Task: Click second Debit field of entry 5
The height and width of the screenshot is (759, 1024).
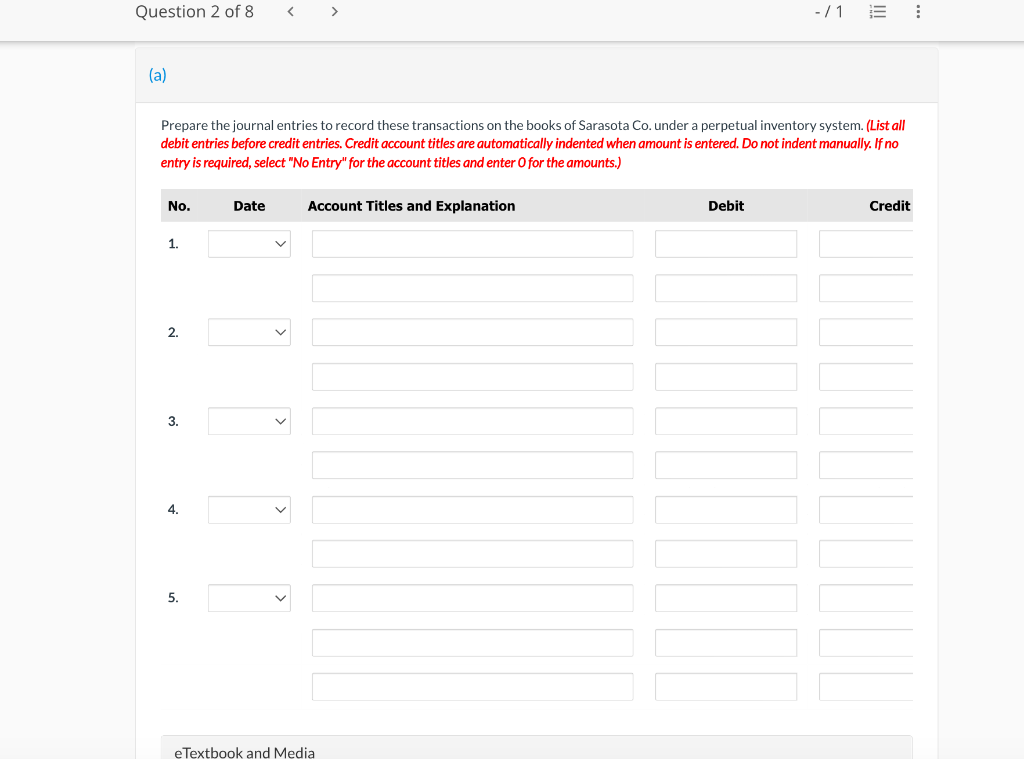Action: tap(726, 643)
